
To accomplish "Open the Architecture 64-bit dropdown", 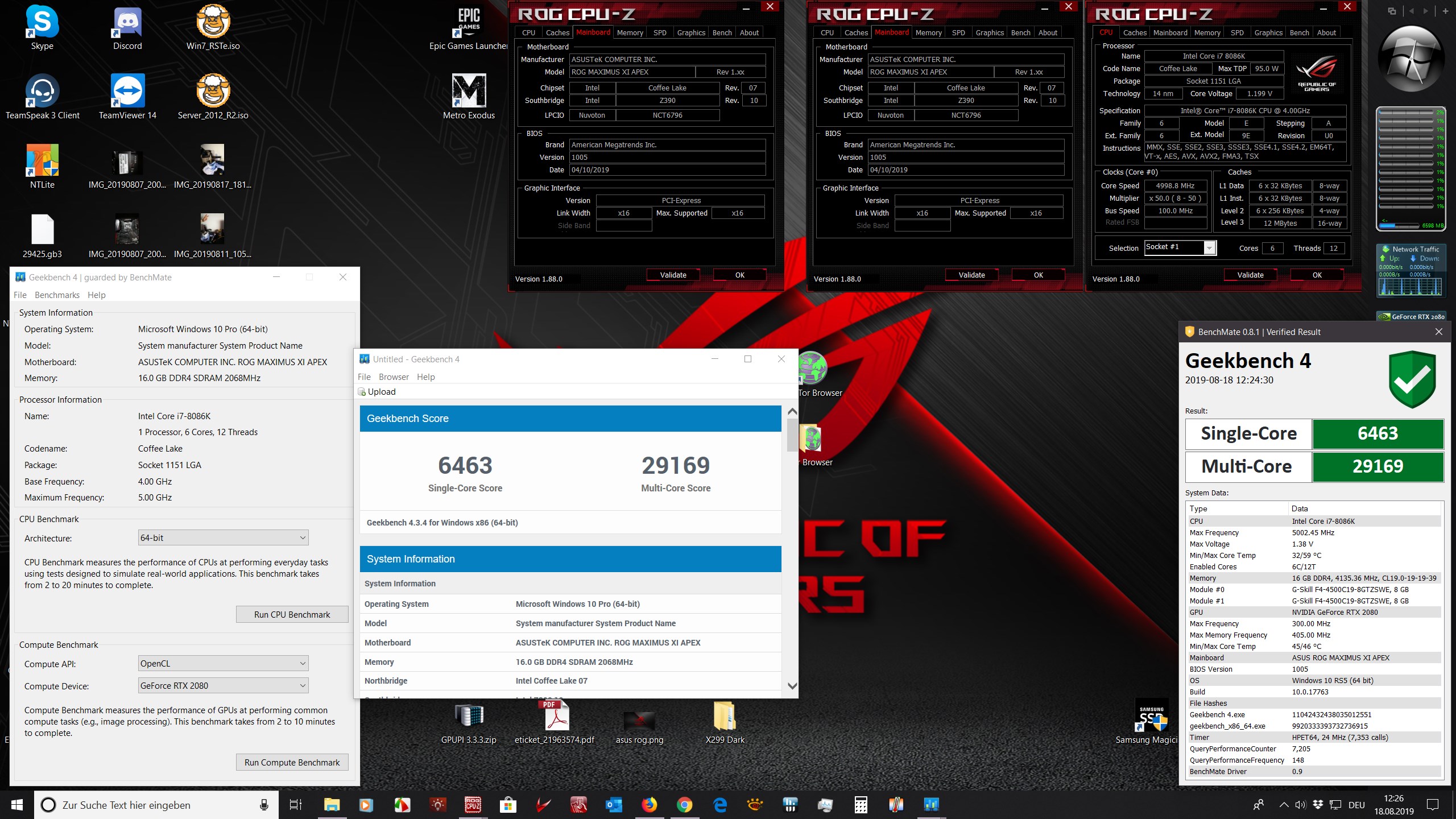I will pos(224,537).
